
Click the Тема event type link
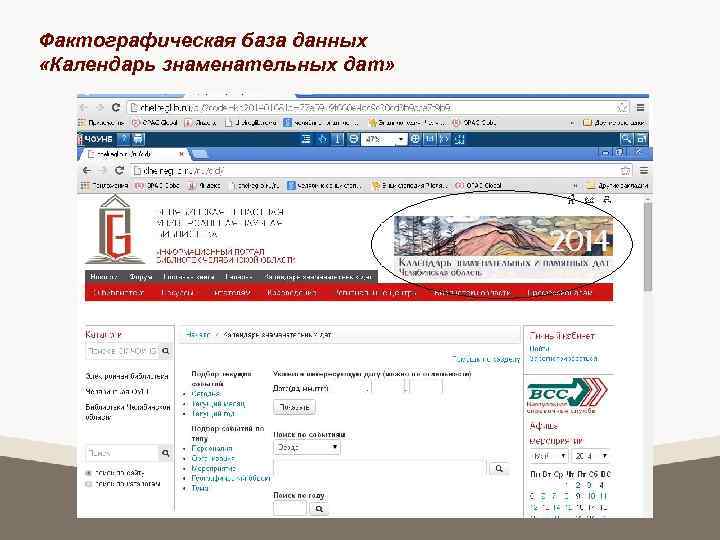(x=200, y=488)
